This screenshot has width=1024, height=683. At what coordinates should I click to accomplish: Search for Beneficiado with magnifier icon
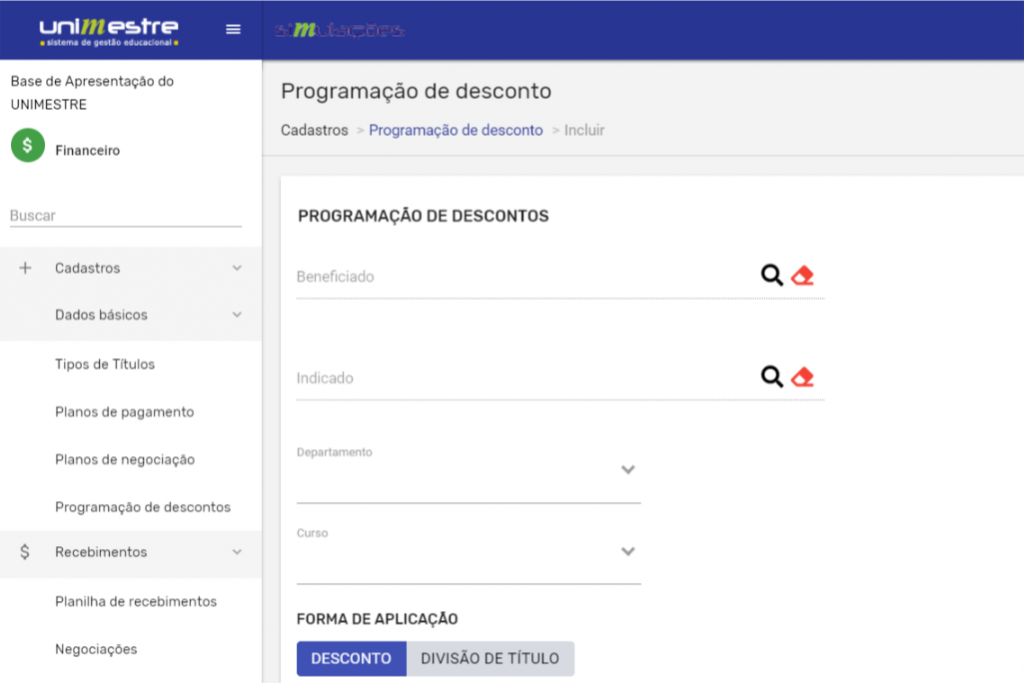(x=771, y=276)
